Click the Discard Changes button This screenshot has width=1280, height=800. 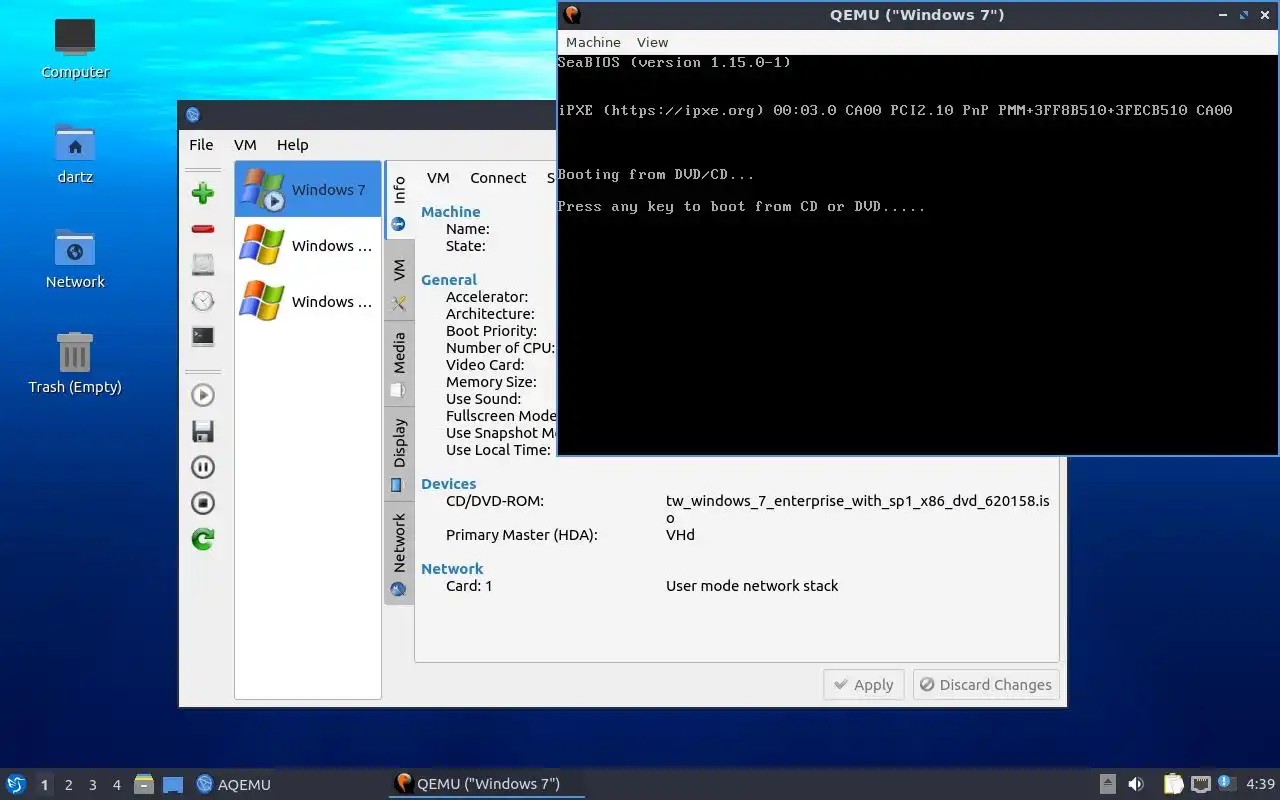986,685
